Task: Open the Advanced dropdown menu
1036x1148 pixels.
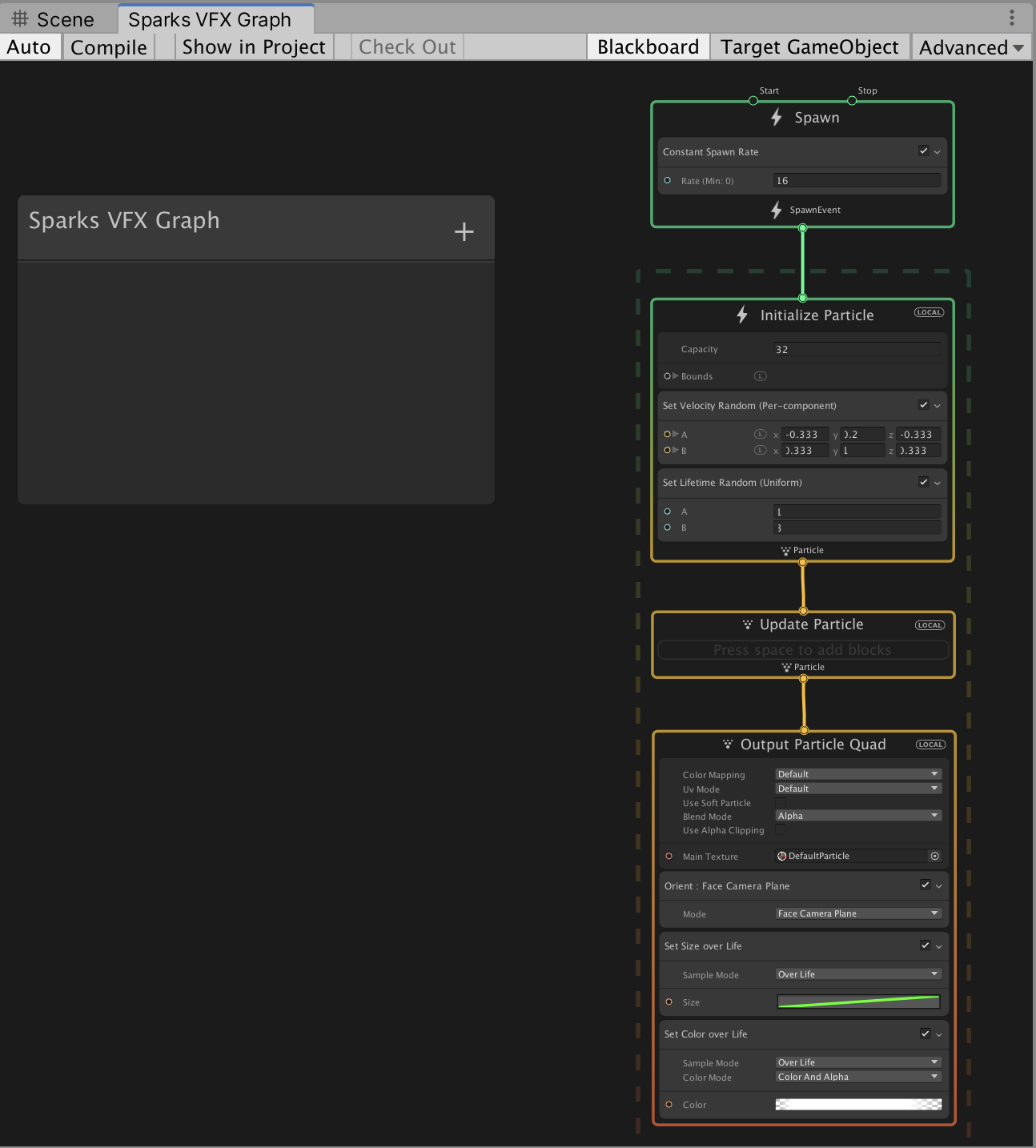Action: pos(970,47)
